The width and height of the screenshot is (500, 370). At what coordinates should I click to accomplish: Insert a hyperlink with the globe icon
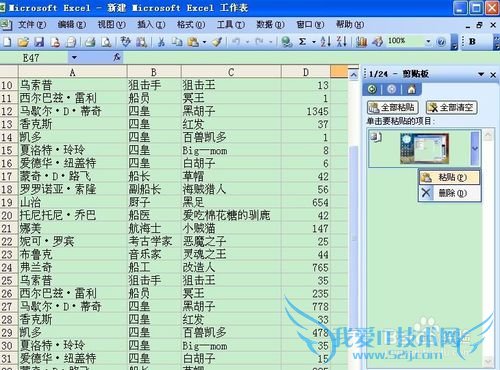(286, 42)
